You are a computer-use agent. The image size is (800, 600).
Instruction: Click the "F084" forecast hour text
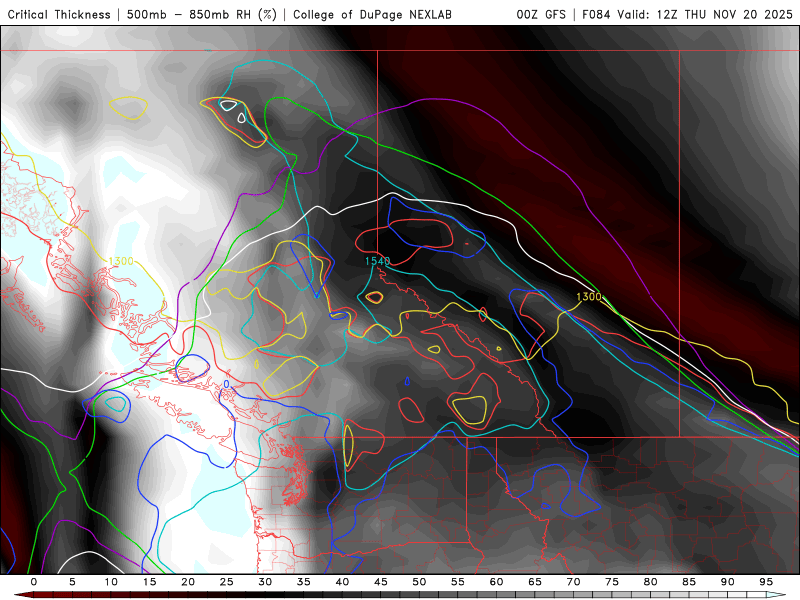click(x=596, y=14)
